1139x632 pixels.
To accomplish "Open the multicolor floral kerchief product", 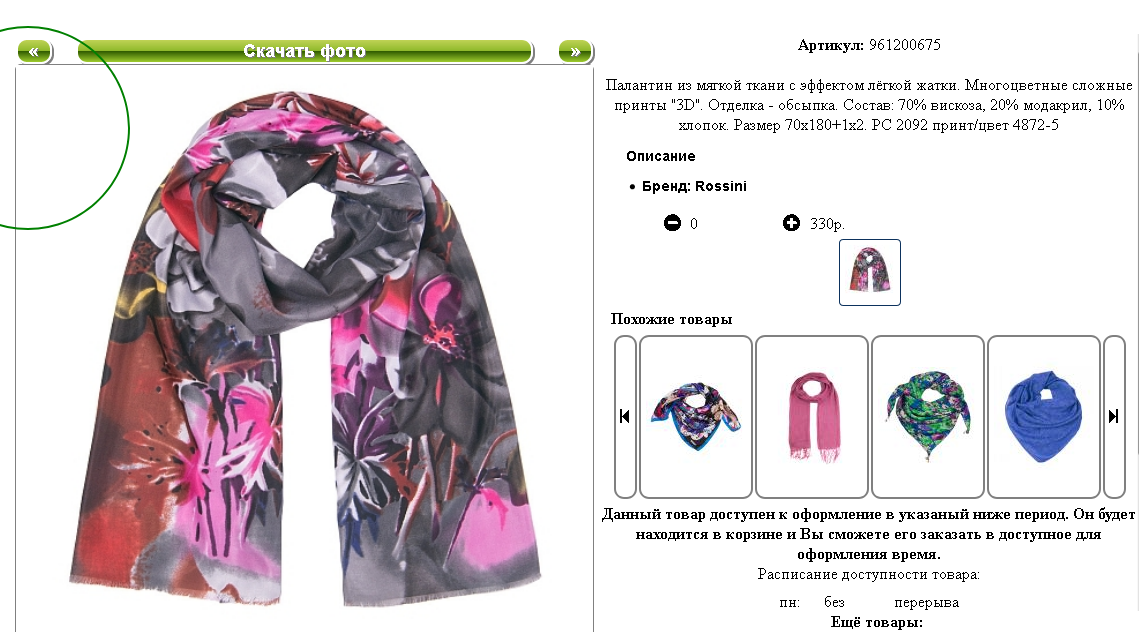I will pyautogui.click(x=695, y=416).
